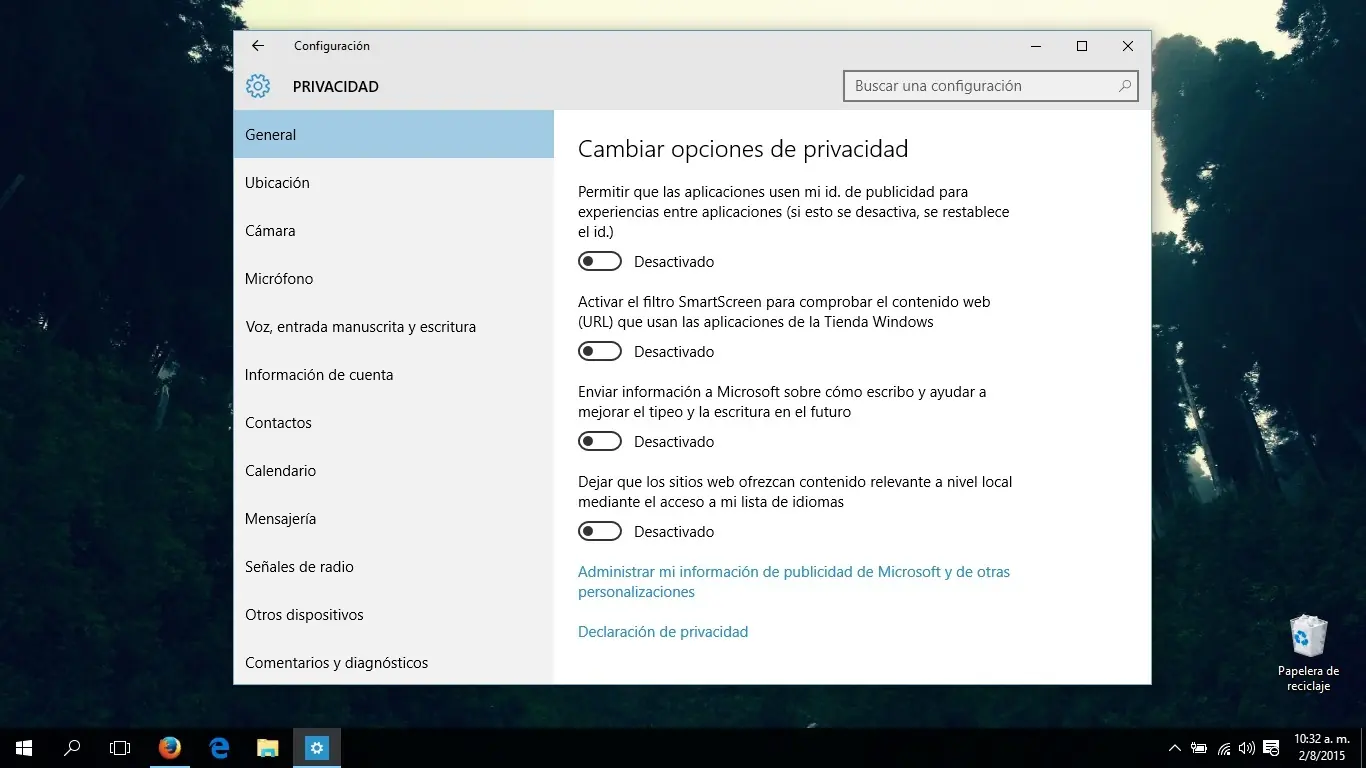Screen dimensions: 1366x768
Task: Go back using the arrow in Configuración
Action: tap(258, 46)
